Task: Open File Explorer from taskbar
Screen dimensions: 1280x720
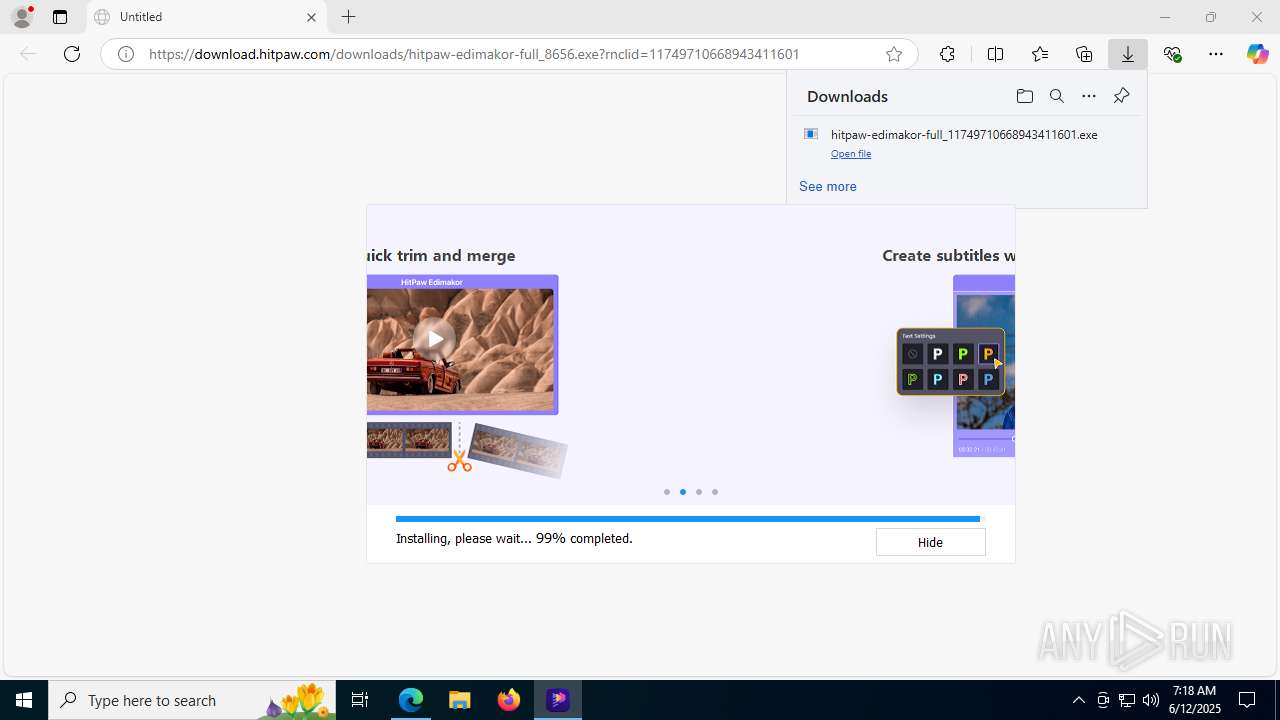Action: 459,700
